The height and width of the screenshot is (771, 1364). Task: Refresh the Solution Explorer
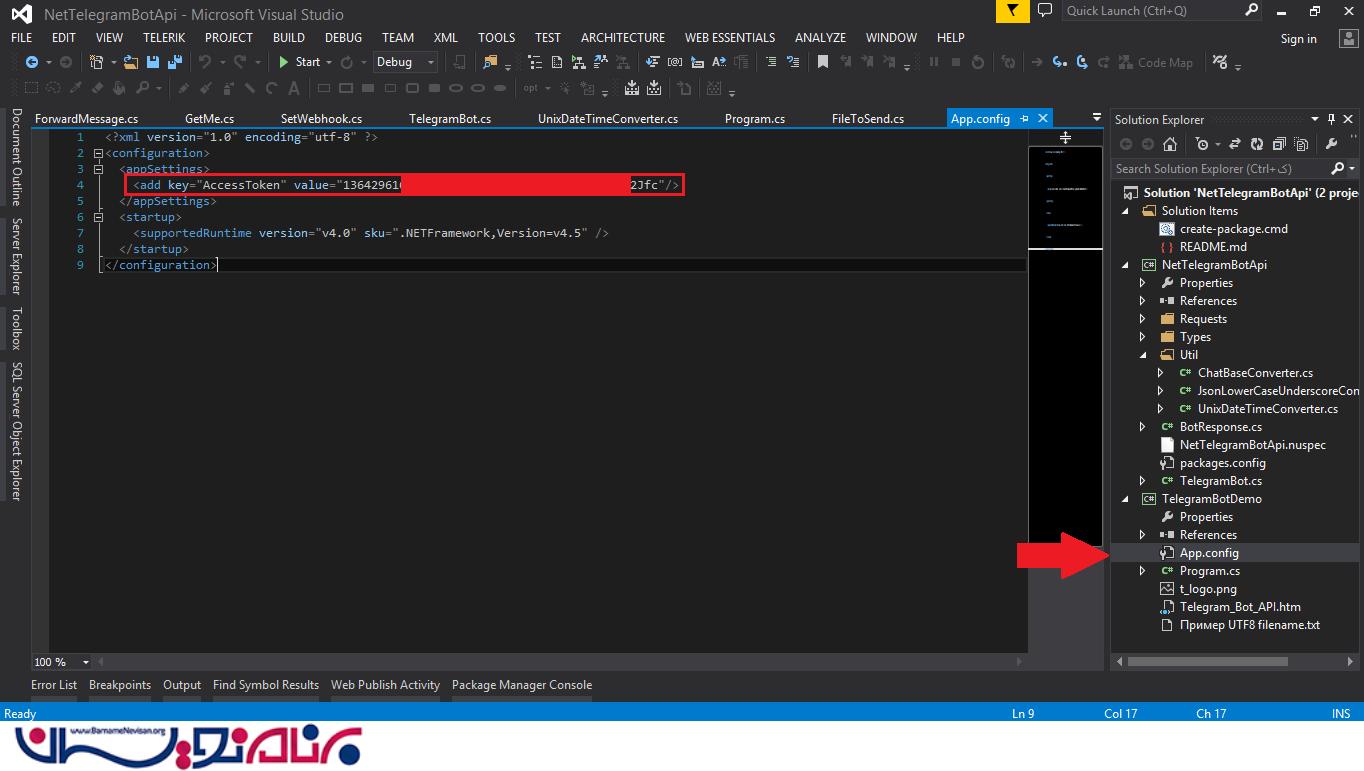coord(1257,144)
